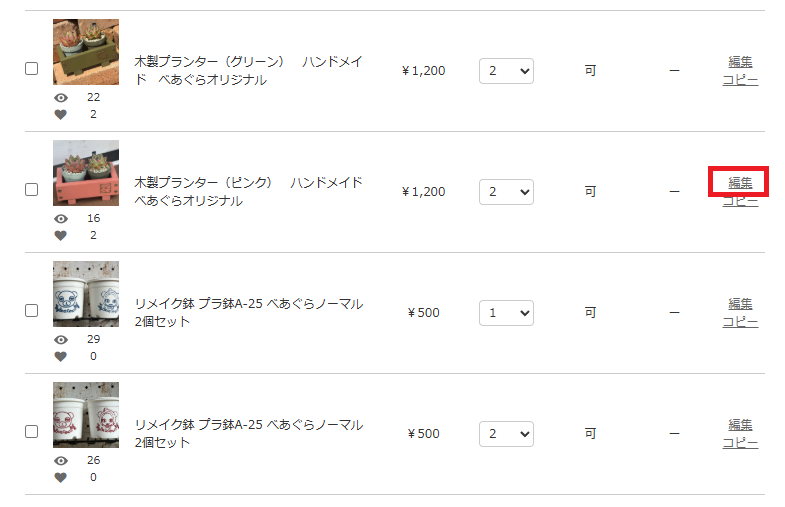Click コピー link for the green planter
This screenshot has width=785, height=507.
[x=740, y=80]
